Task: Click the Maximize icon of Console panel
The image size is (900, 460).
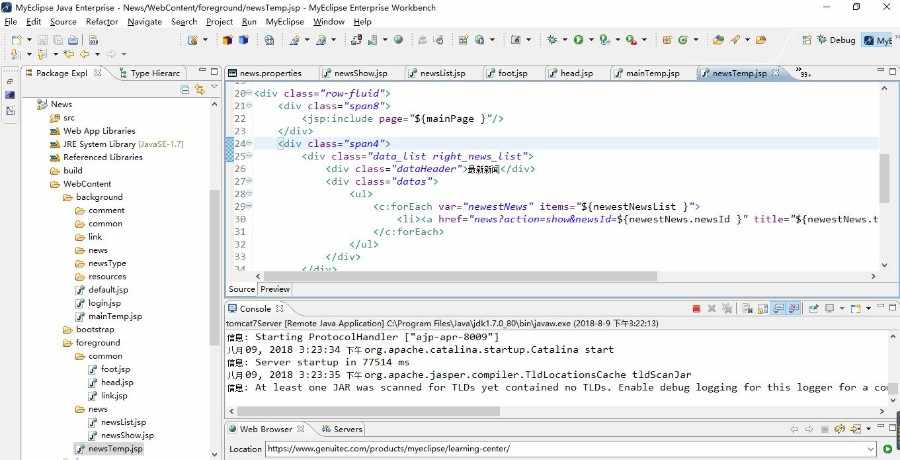Action: click(893, 308)
